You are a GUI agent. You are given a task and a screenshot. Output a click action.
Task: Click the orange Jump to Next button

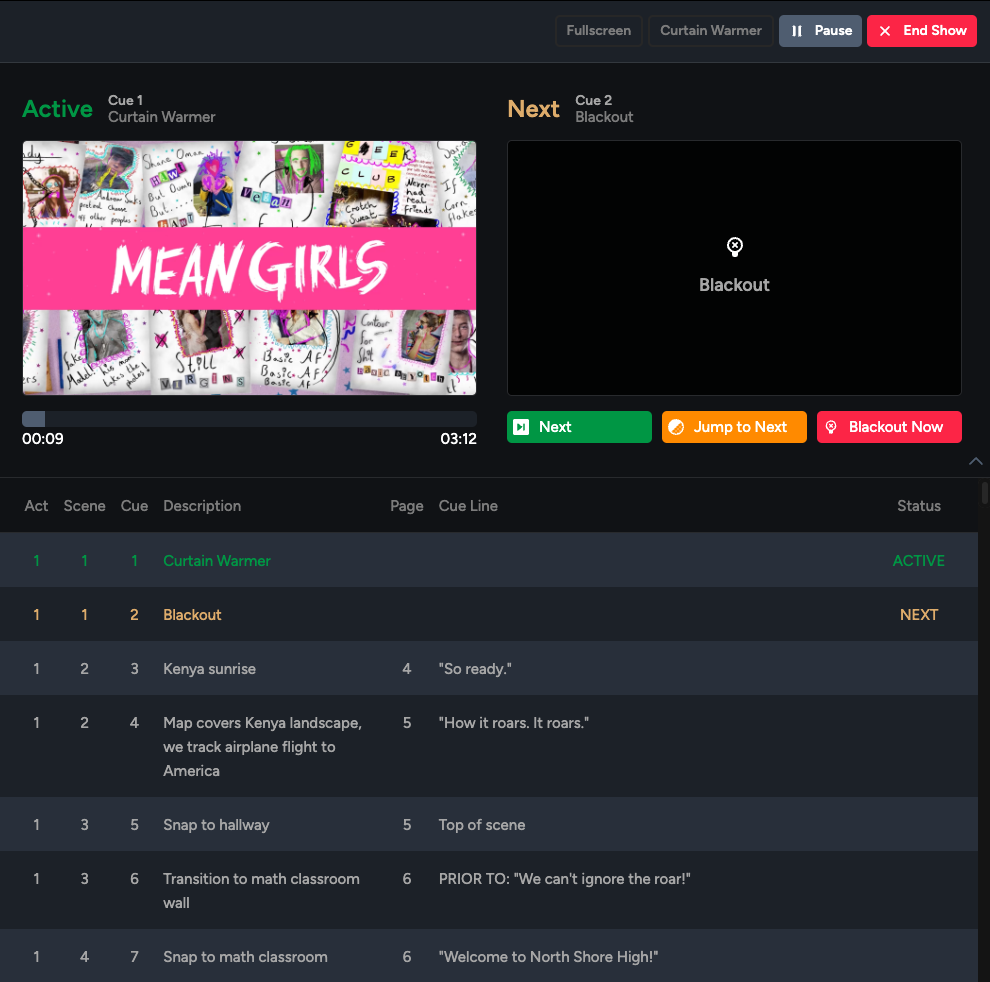tap(734, 427)
